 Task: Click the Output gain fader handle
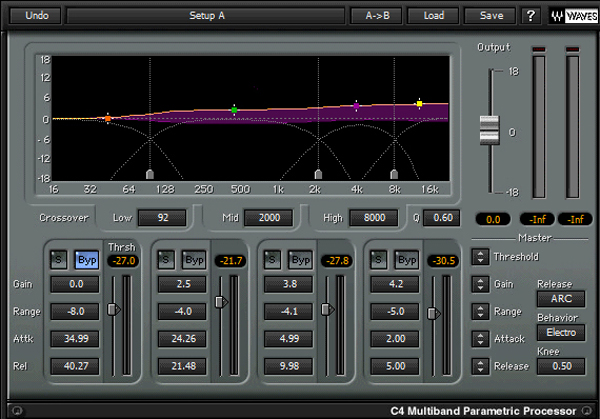pos(489,128)
